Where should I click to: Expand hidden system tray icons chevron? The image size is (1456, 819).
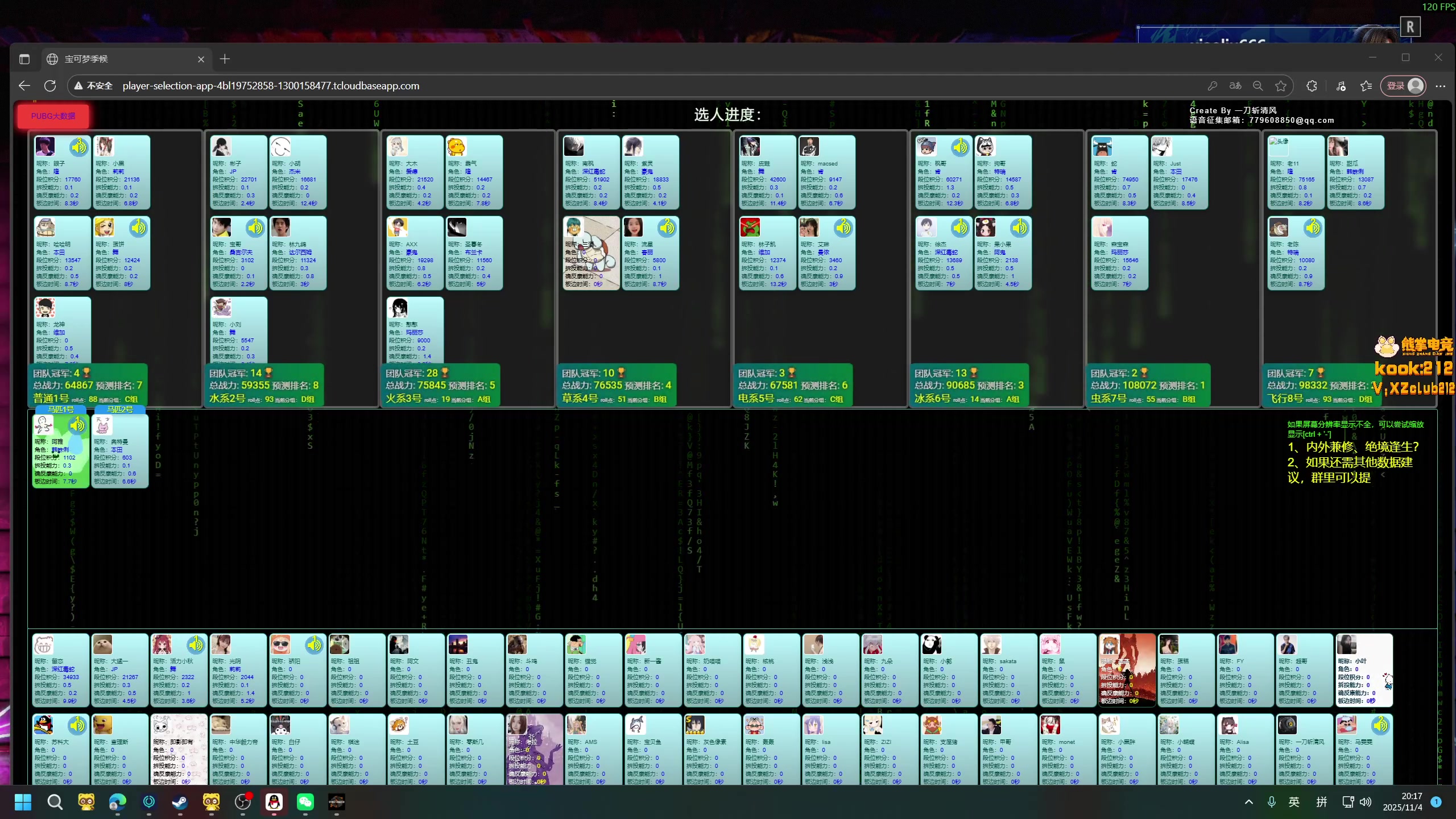tap(1249, 802)
